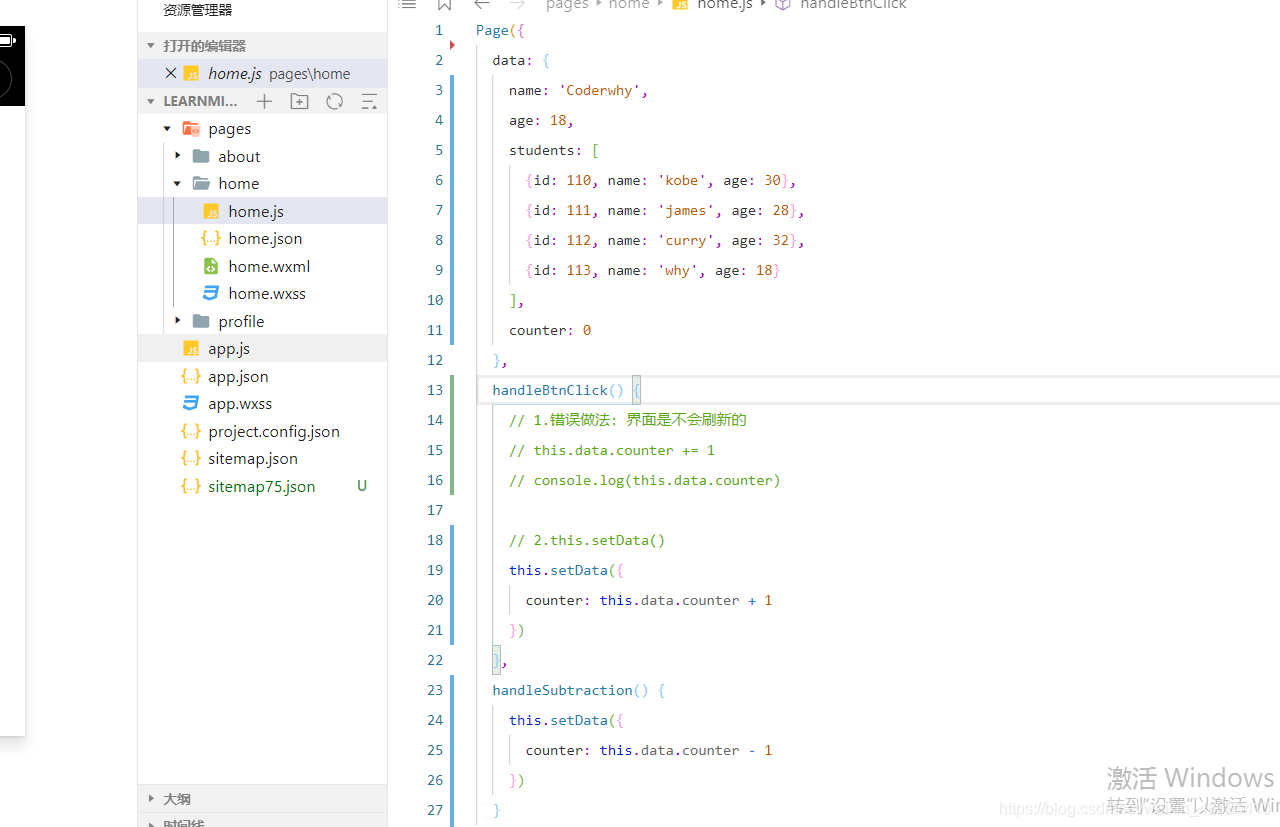Create a new file in the LEARNMI project
Viewport: 1280px width, 827px height.
264,101
